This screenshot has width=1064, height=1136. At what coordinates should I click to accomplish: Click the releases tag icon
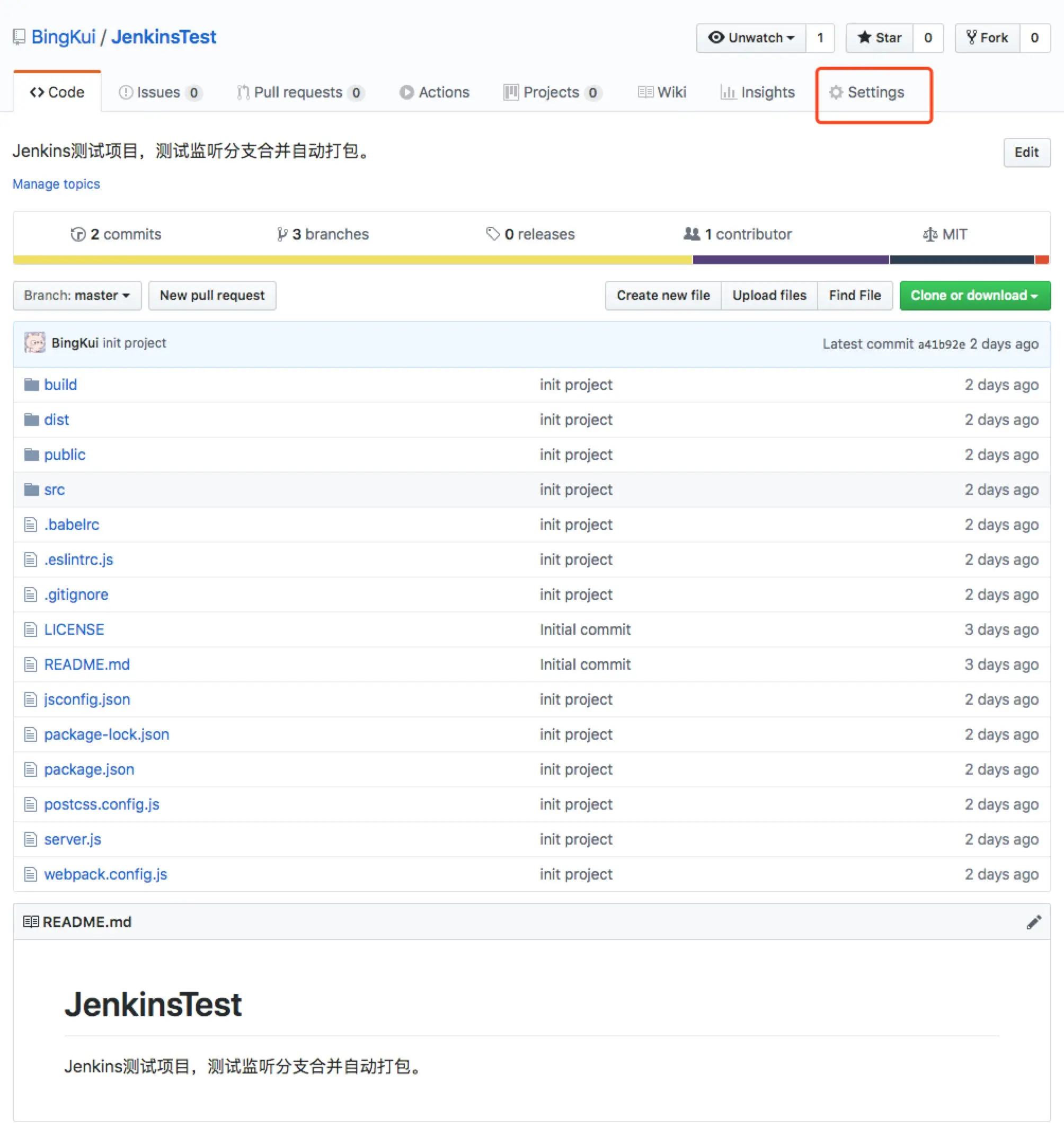[x=493, y=234]
